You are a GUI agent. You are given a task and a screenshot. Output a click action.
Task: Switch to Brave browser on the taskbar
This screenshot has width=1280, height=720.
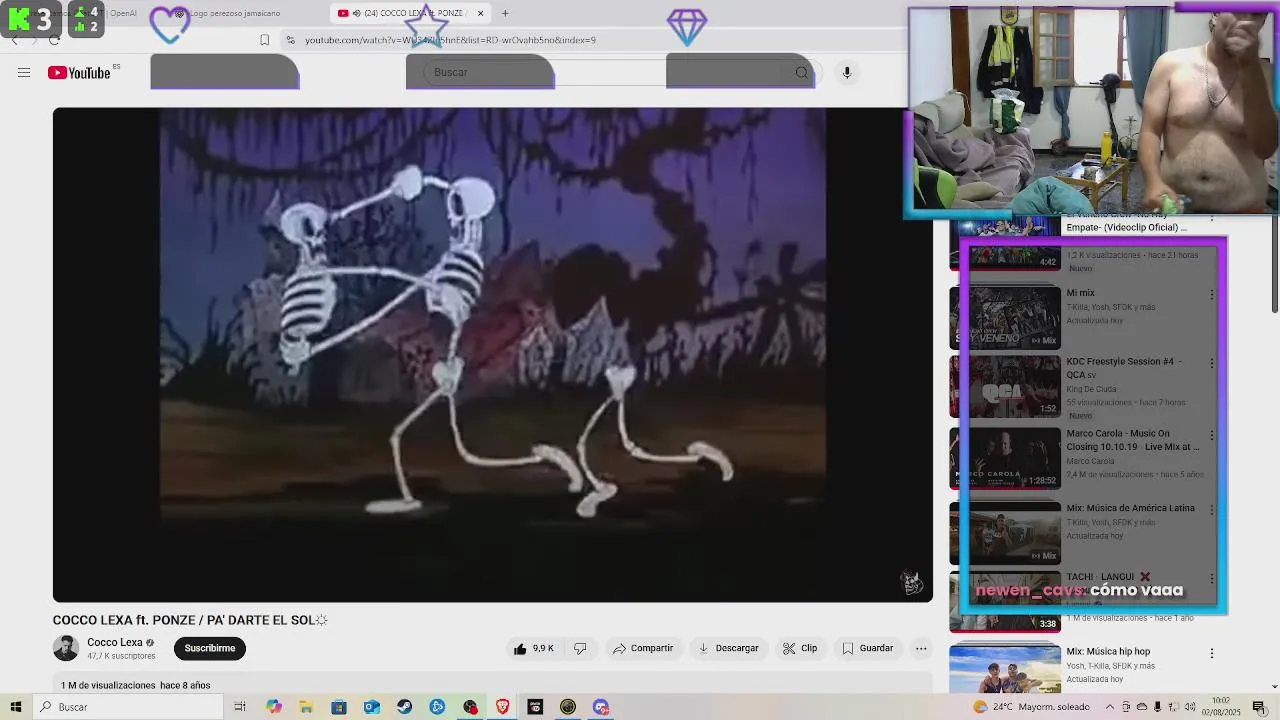tap(502, 707)
